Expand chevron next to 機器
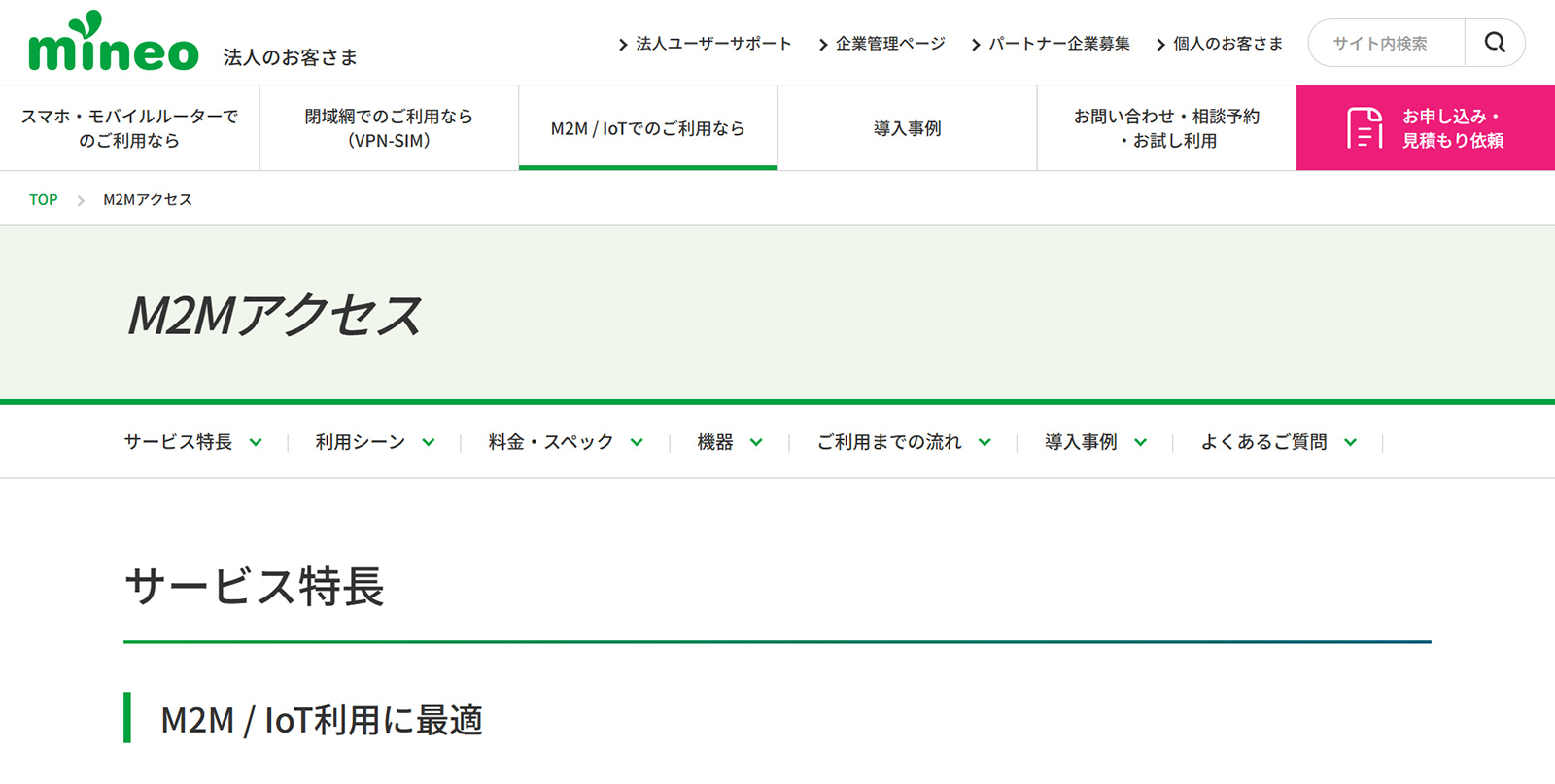The image size is (1555, 784). coord(756,442)
